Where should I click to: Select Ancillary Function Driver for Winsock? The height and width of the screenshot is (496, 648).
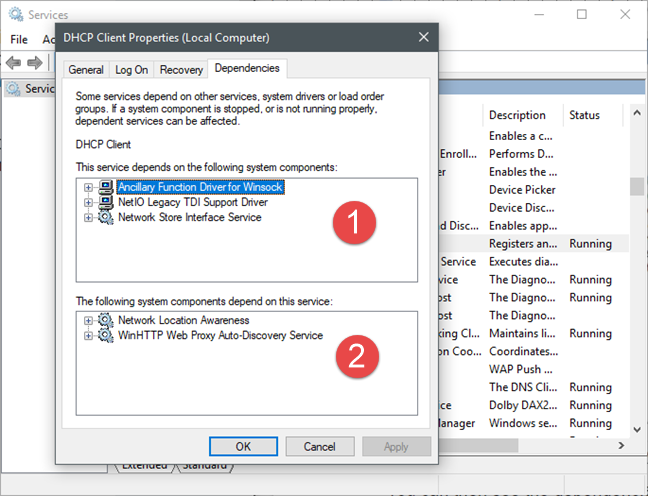click(200, 187)
